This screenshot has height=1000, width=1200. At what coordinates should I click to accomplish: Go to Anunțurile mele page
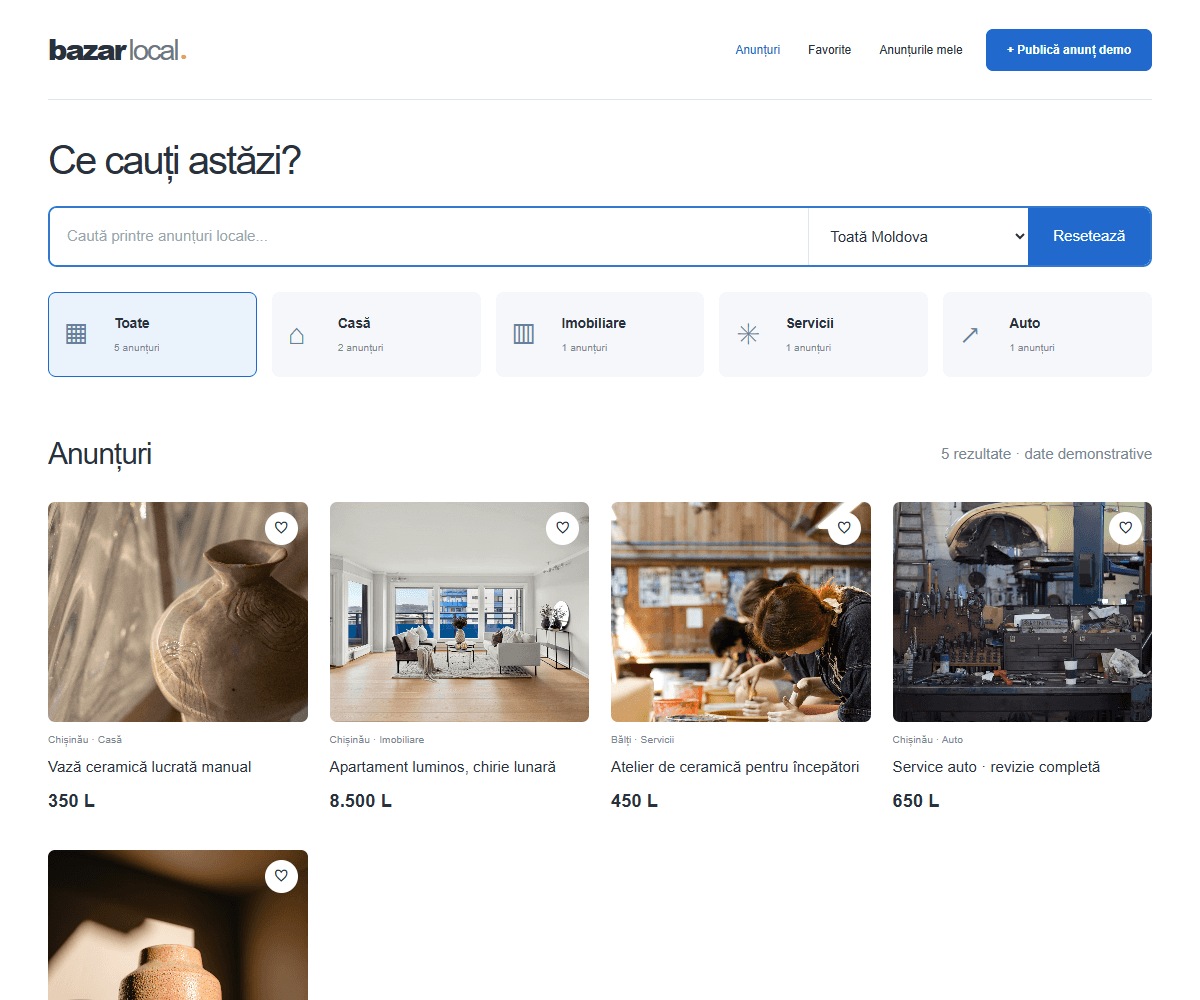pyautogui.click(x=921, y=50)
